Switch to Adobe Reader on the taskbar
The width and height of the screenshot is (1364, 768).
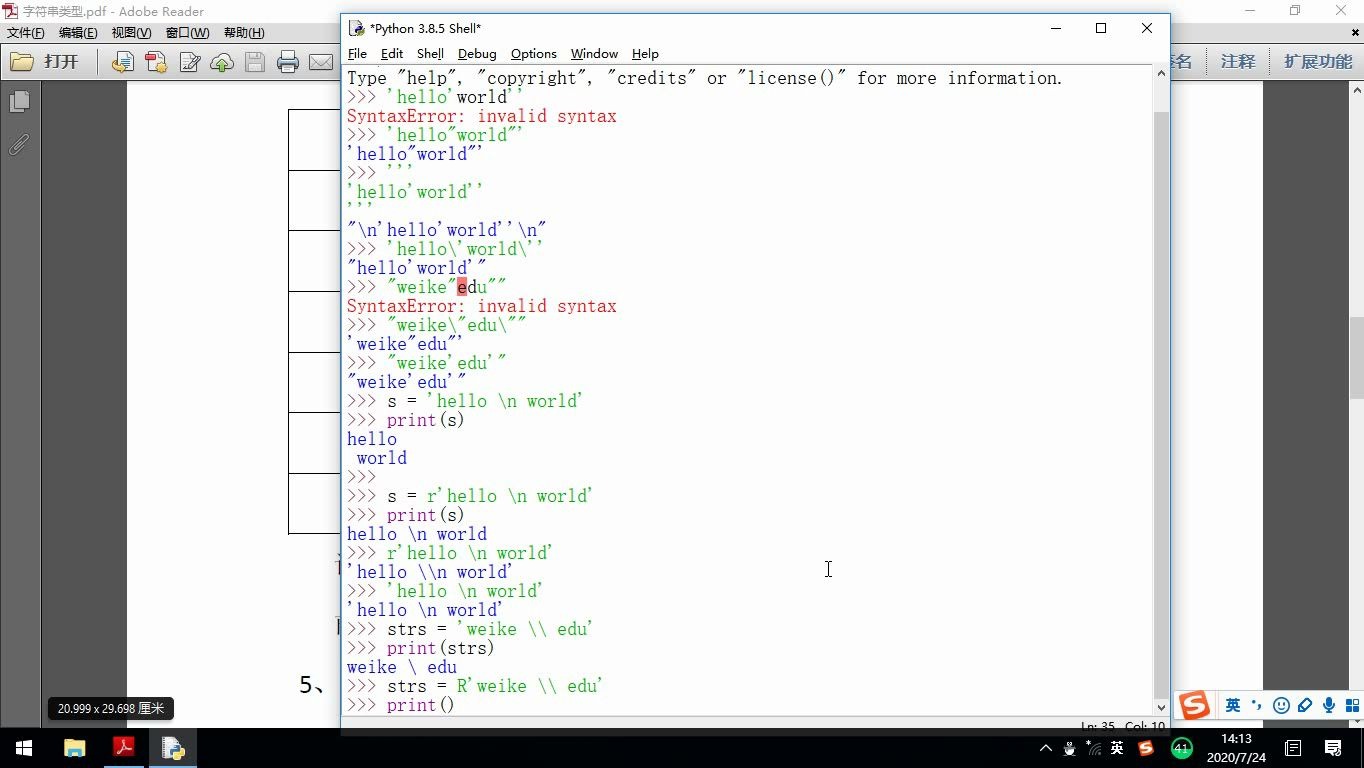[x=124, y=747]
